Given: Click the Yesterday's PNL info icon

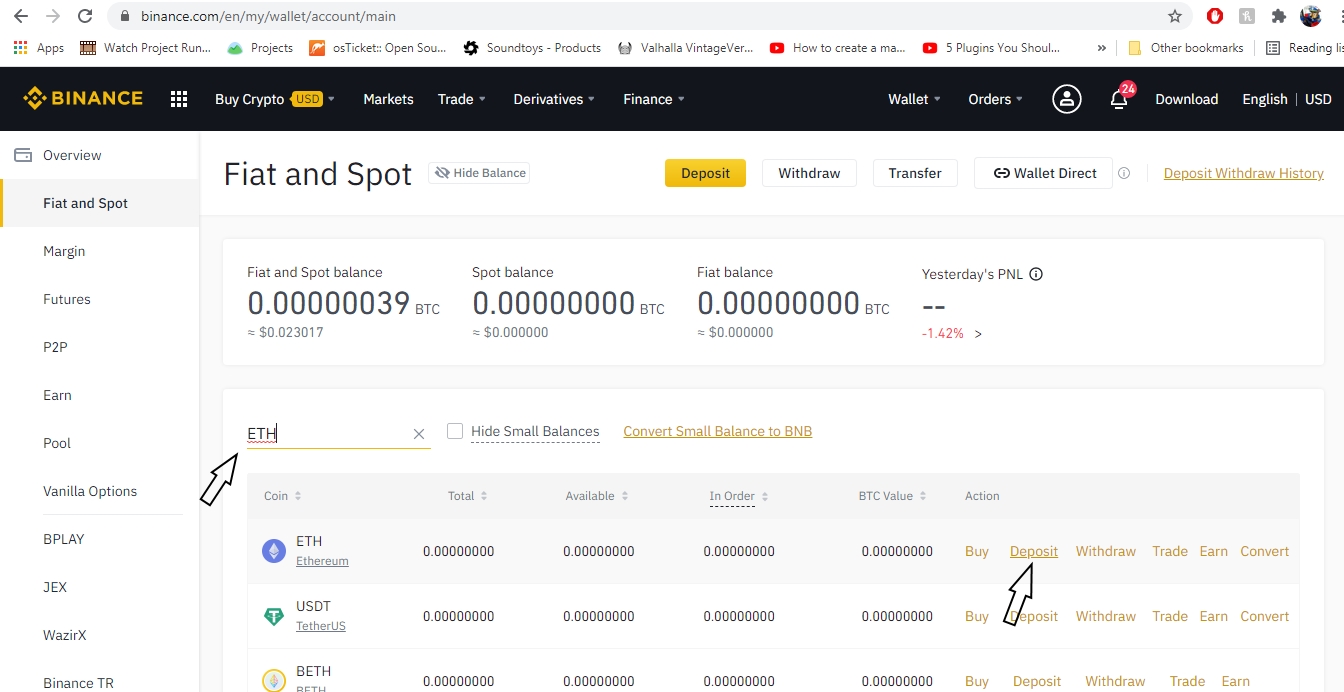Looking at the screenshot, I should click(x=1036, y=274).
